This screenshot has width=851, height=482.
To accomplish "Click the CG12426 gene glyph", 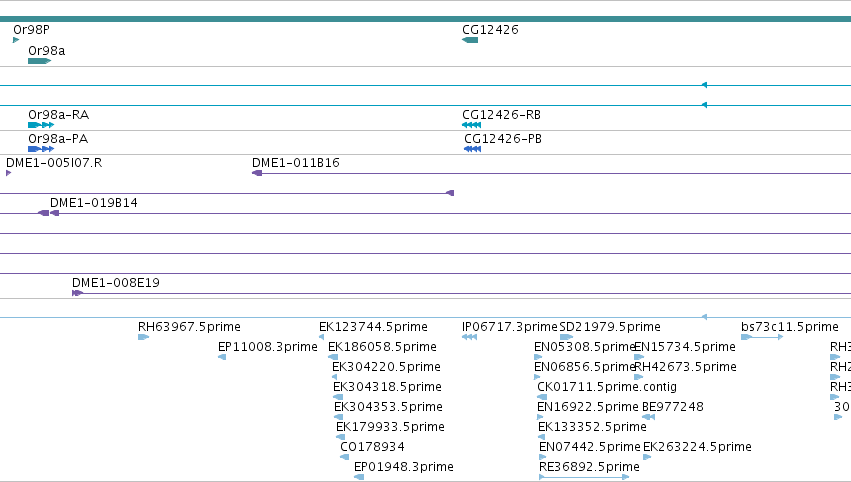I will click(470, 40).
